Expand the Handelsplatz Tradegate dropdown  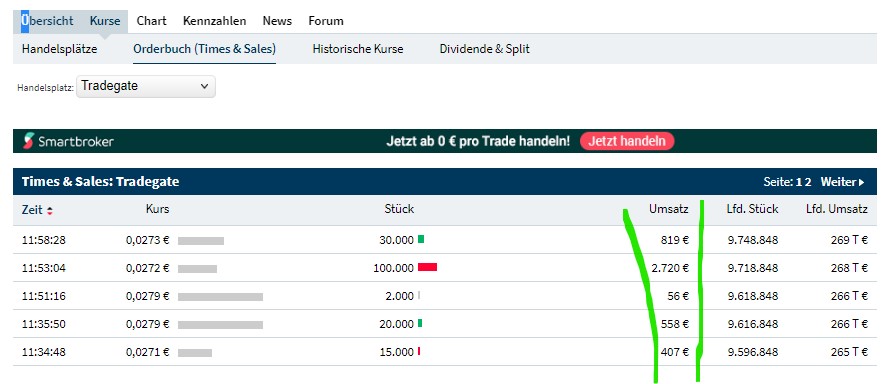[x=146, y=86]
